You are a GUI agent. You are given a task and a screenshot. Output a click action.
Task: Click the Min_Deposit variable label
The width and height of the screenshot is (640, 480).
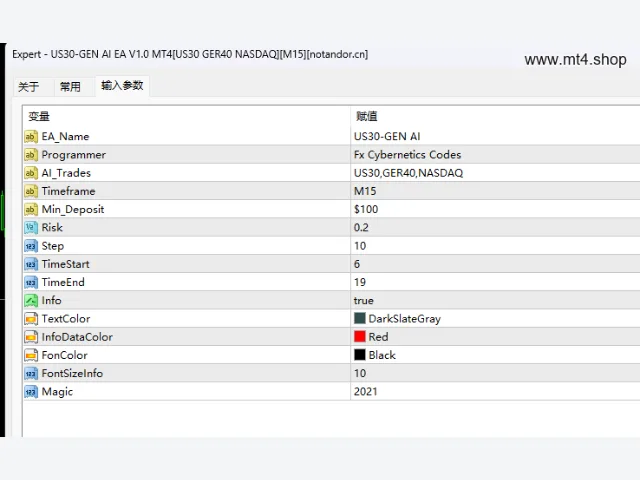click(73, 209)
